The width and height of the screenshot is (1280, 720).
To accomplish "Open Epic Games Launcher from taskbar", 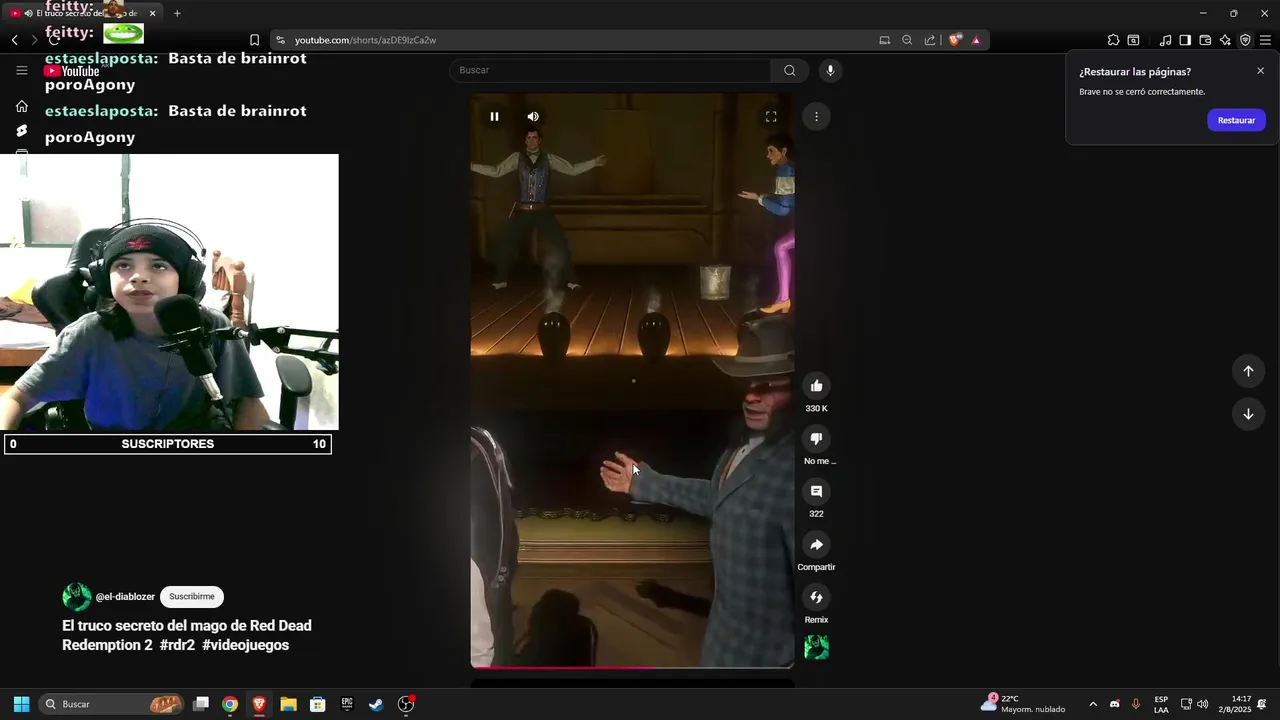I will [347, 704].
